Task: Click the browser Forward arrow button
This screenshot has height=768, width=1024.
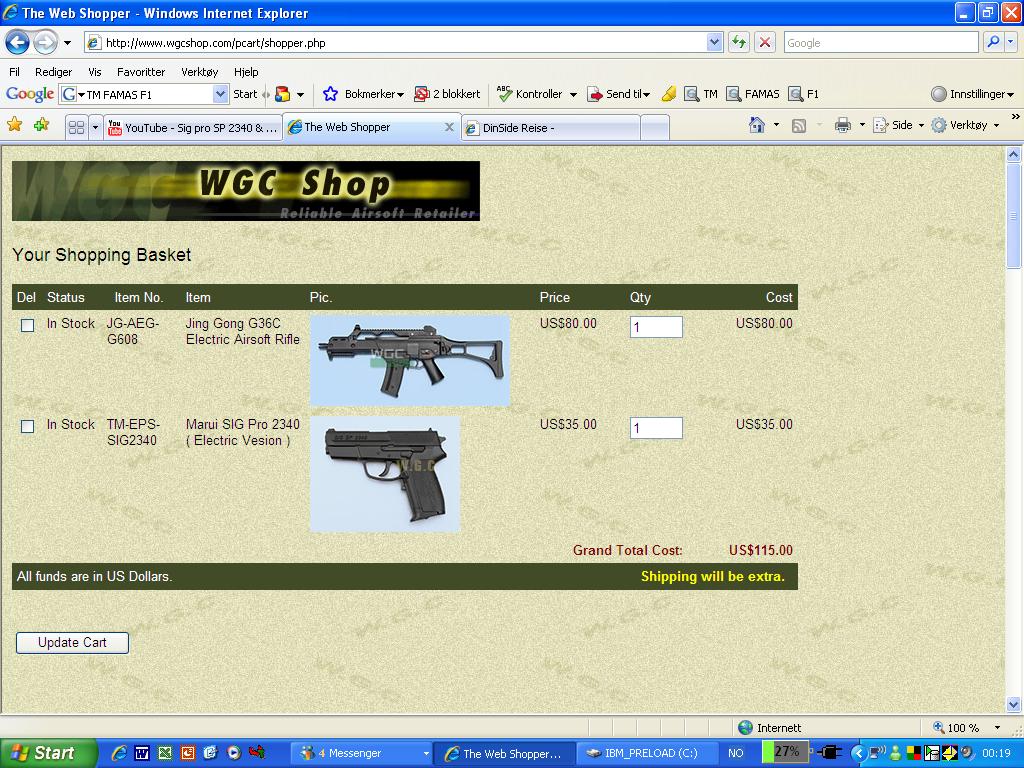Action: pos(45,43)
